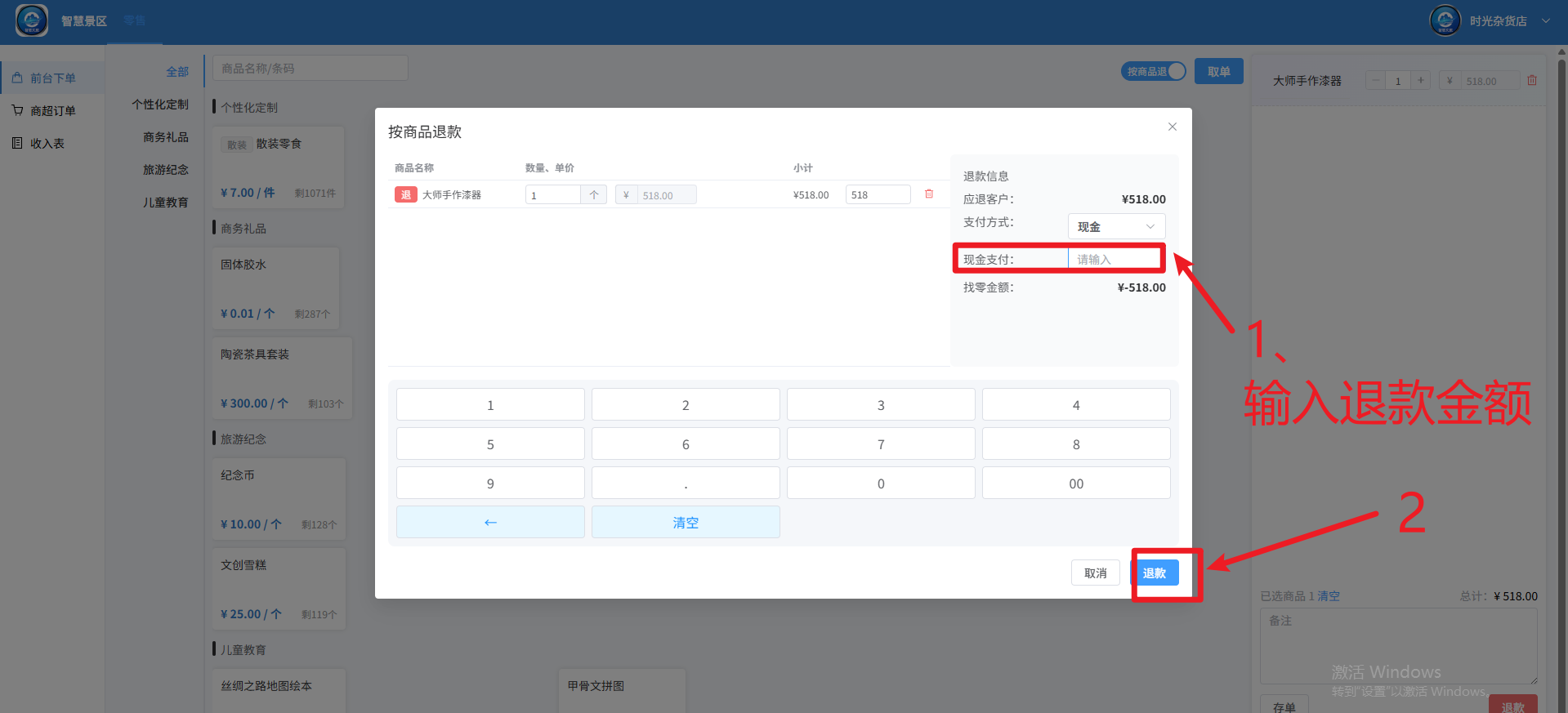This screenshot has height=713, width=1568.
Task: Toggle the 按商品退 switch
Action: tap(1153, 71)
